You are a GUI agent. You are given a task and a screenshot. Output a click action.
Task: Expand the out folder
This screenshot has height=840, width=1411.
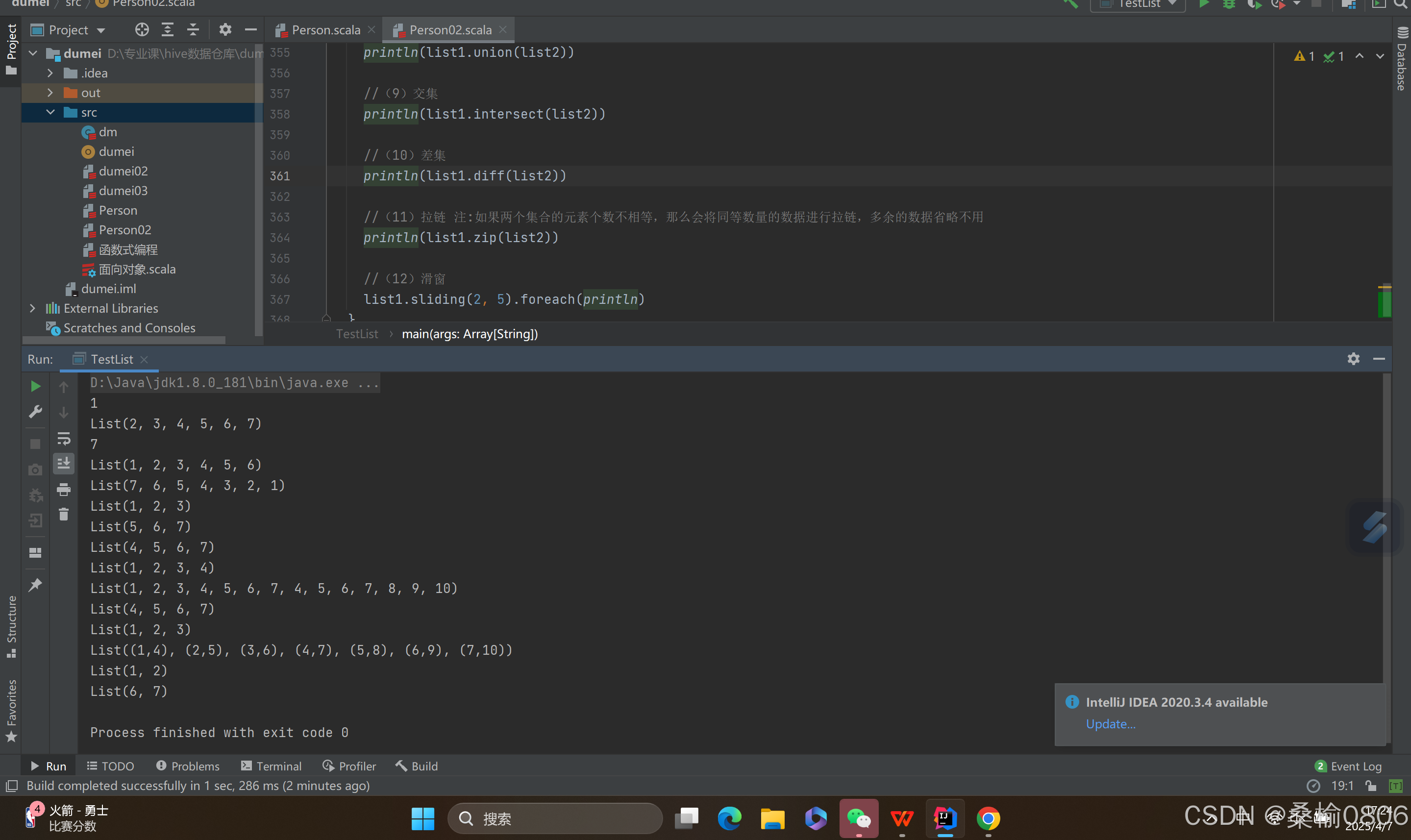(x=50, y=93)
